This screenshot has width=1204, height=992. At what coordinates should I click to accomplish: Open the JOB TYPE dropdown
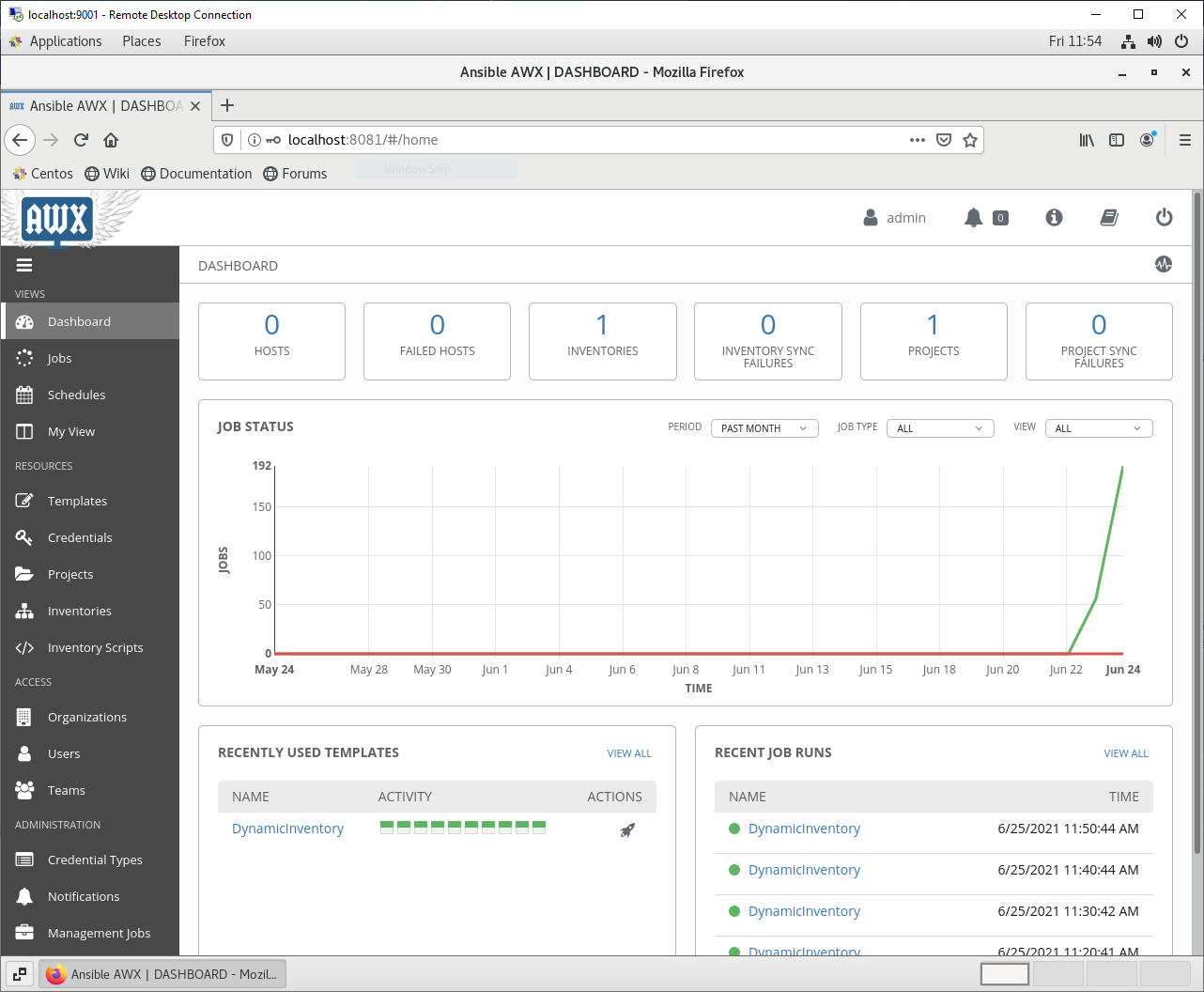coord(939,427)
